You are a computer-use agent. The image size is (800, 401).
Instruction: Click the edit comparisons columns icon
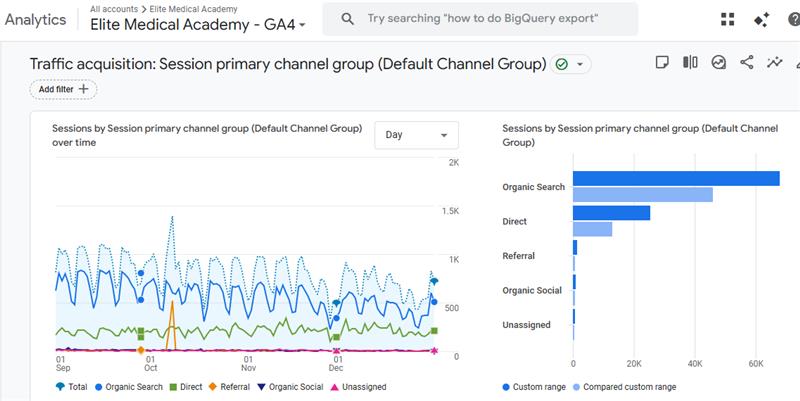(x=690, y=62)
